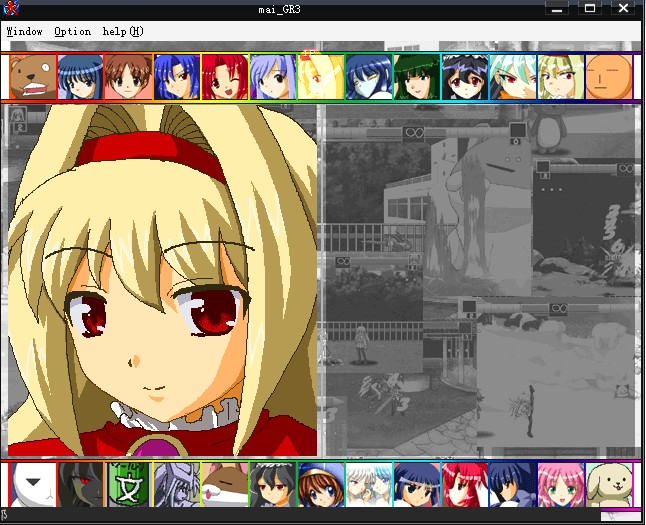
Task: Select the angry bear character portrait
Action: 33,77
